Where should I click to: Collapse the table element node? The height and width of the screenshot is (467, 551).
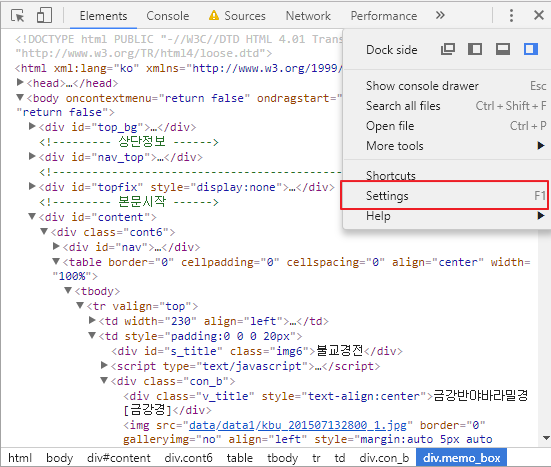coord(56,261)
